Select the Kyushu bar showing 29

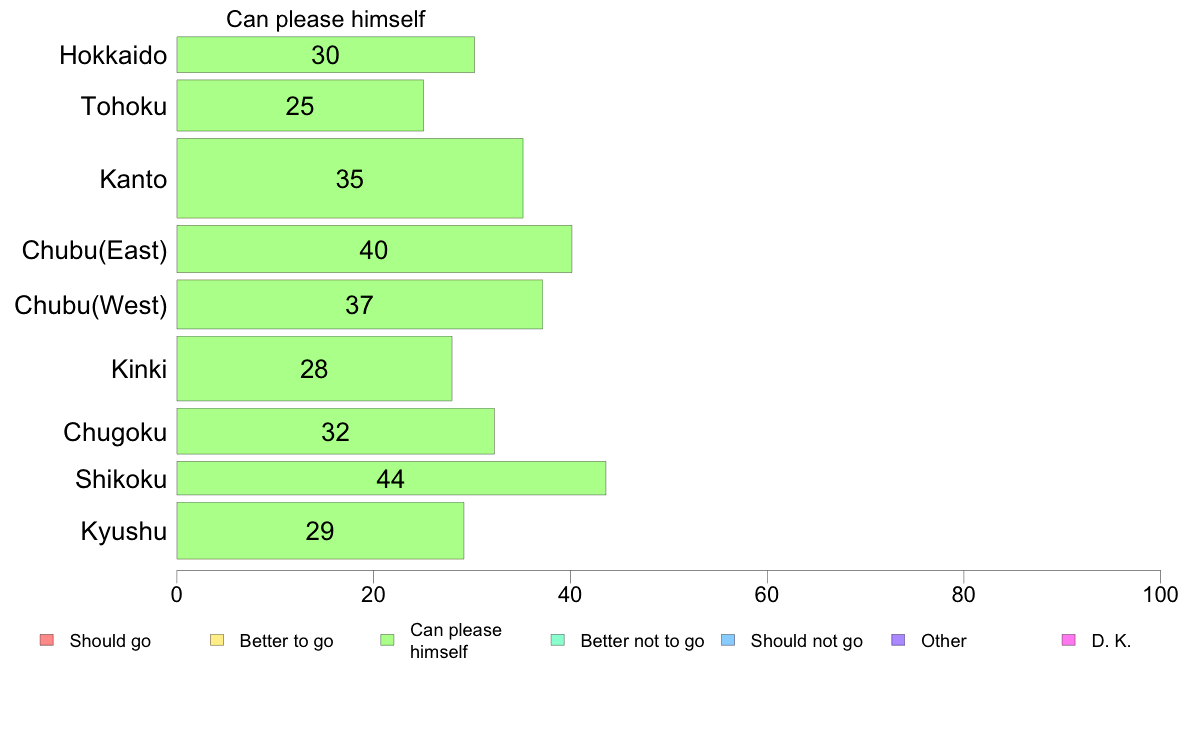(320, 531)
